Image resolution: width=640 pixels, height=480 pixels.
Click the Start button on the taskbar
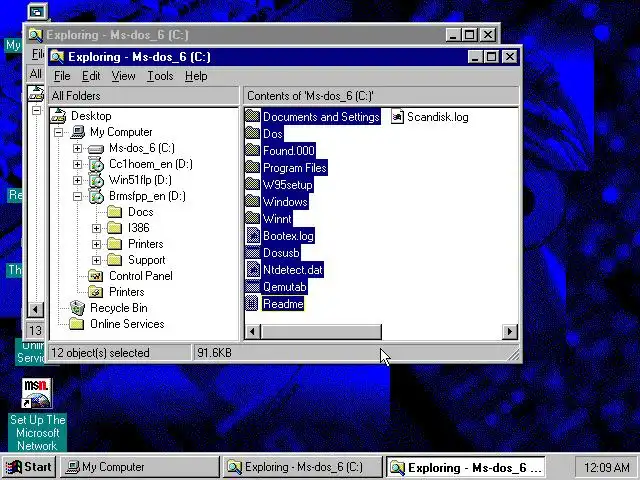click(x=29, y=467)
